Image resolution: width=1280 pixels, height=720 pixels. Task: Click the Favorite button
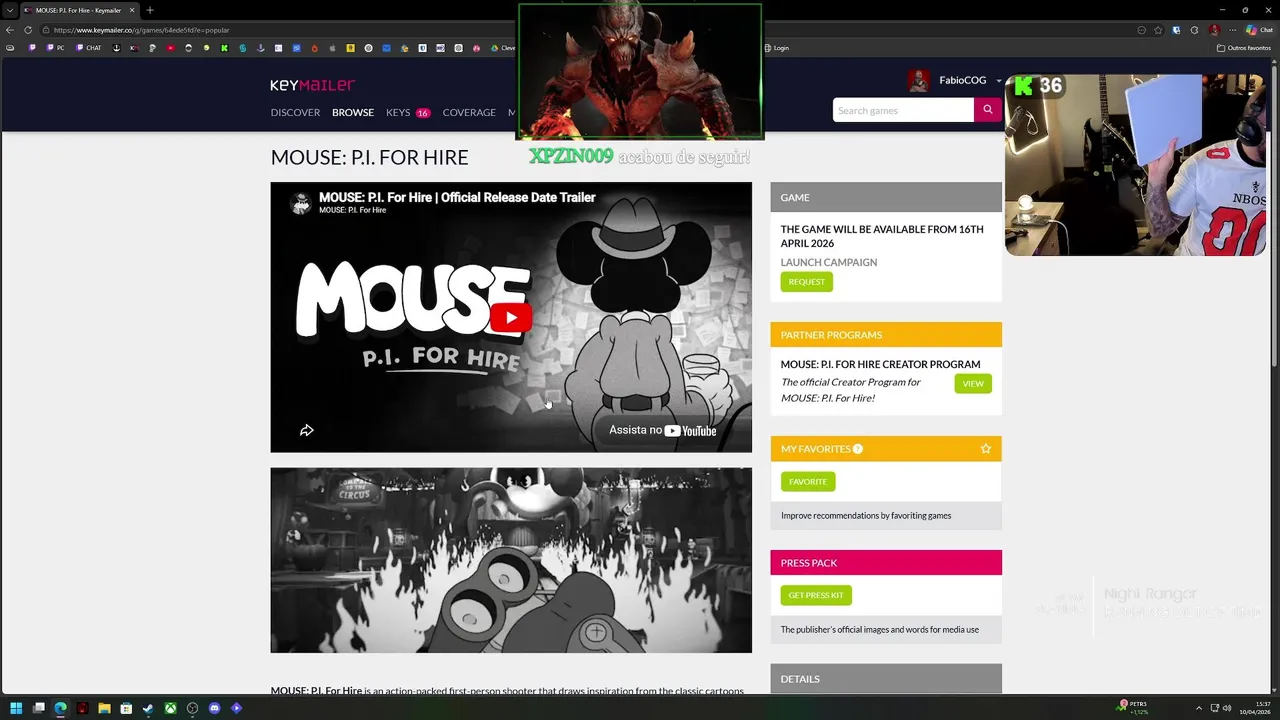point(807,481)
